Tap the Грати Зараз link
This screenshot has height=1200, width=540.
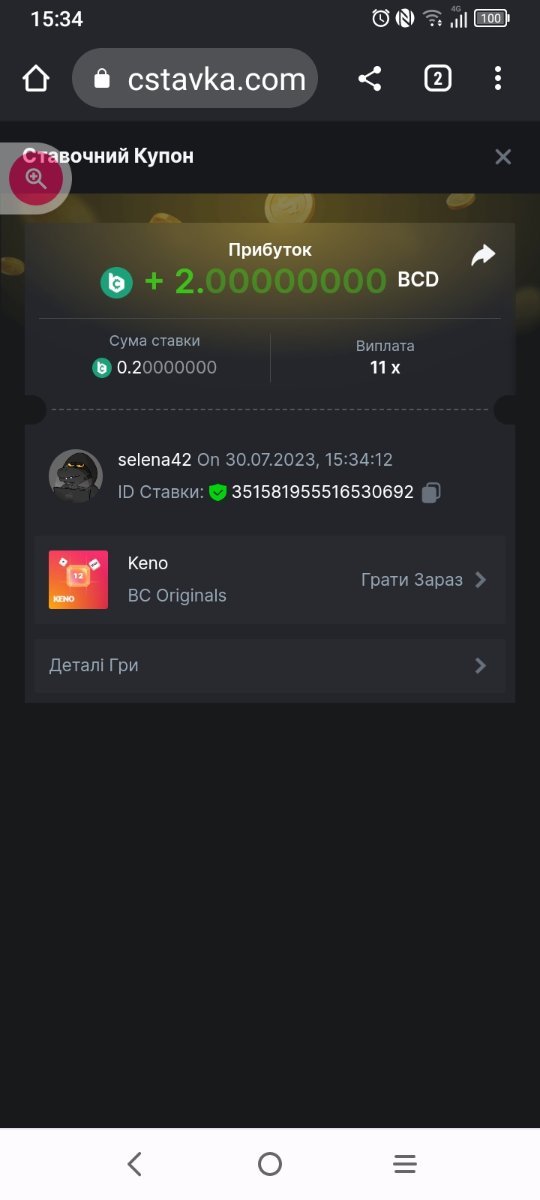tap(412, 580)
